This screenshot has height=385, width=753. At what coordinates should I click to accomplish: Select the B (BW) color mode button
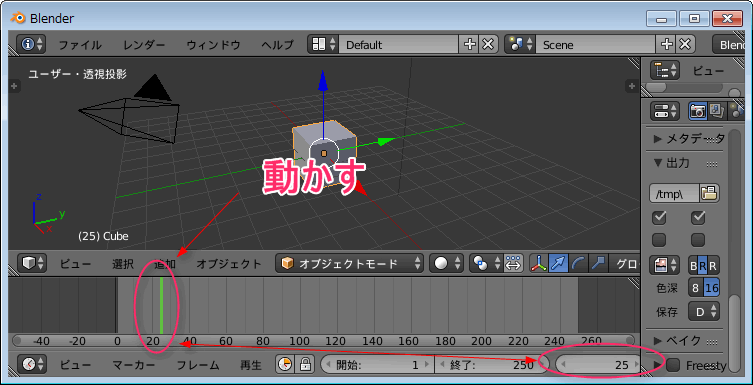[x=693, y=265]
